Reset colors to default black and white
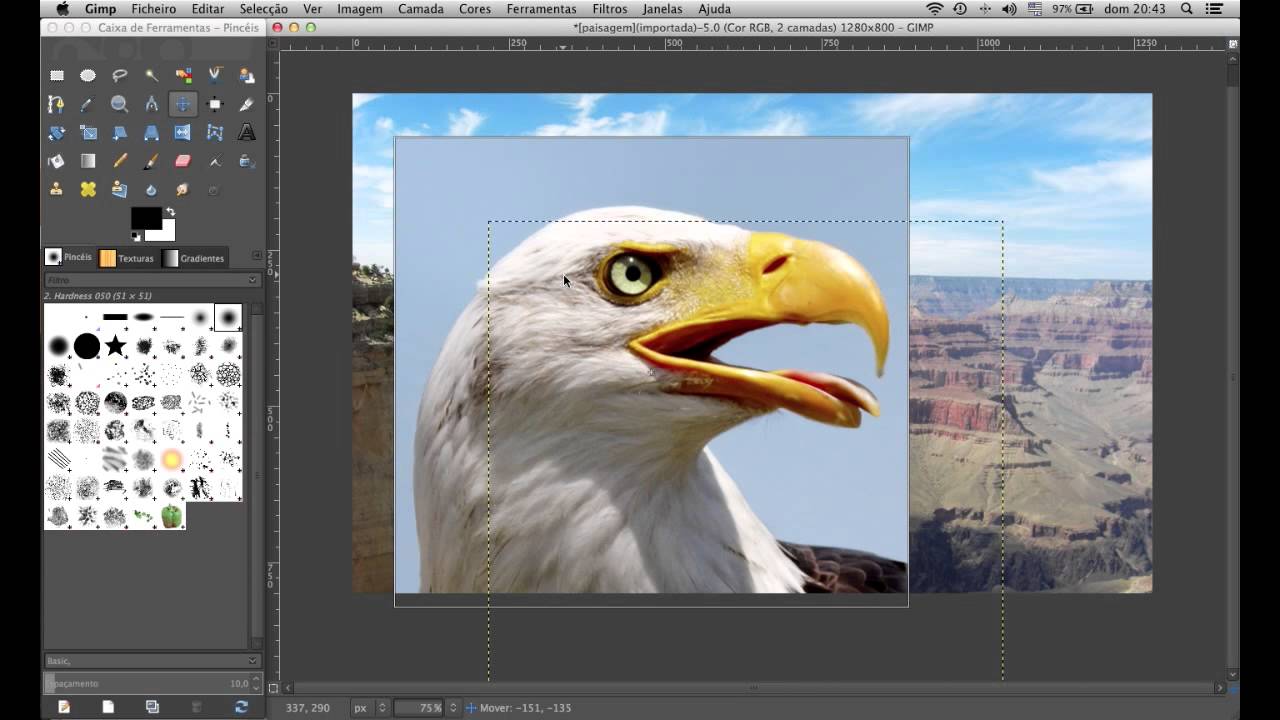The height and width of the screenshot is (720, 1280). click(136, 237)
